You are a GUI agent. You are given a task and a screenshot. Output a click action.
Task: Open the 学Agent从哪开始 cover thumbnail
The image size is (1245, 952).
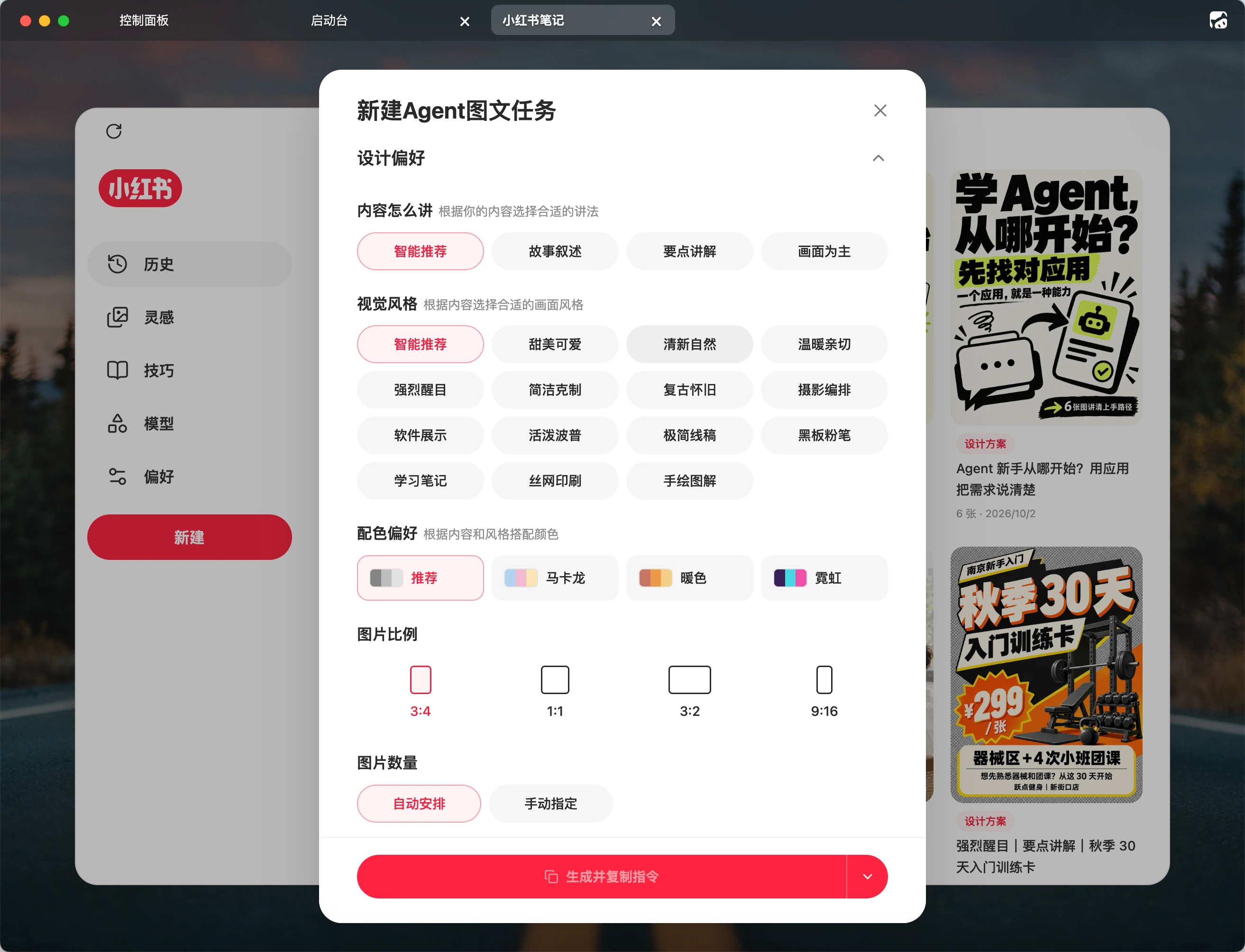pos(1046,297)
